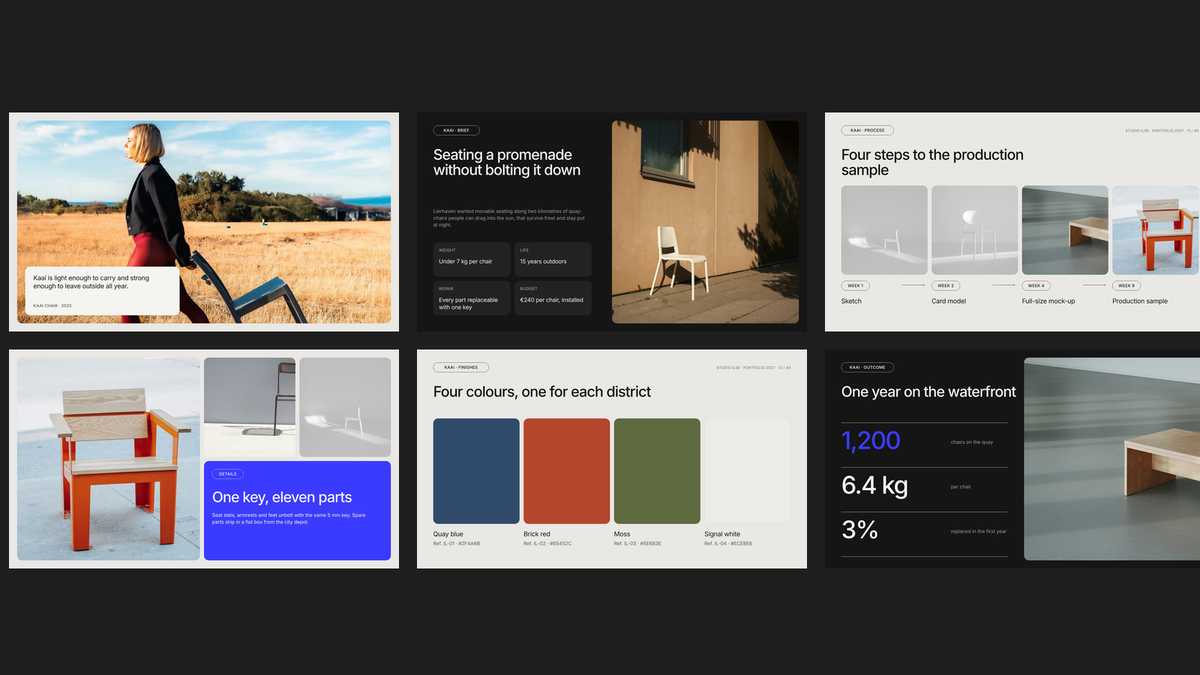
Task: Click the WEEK 2 step badge
Action: tap(946, 285)
